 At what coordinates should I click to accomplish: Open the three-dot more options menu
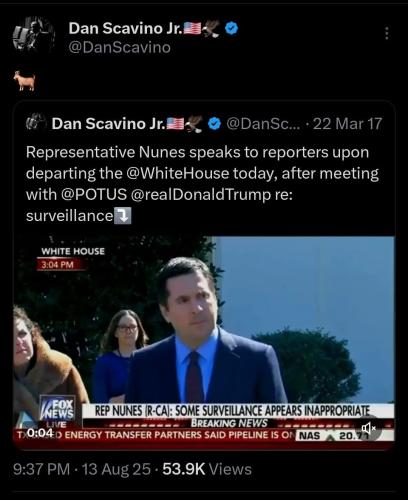tap(387, 33)
